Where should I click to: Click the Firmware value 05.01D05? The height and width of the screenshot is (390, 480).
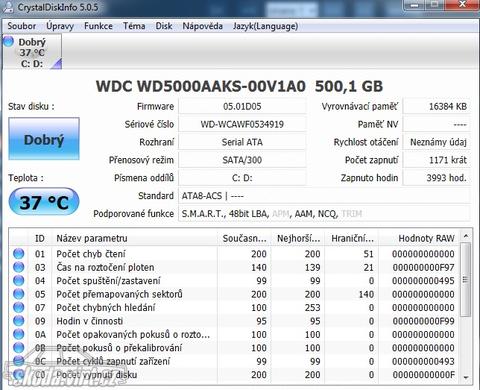point(242,106)
